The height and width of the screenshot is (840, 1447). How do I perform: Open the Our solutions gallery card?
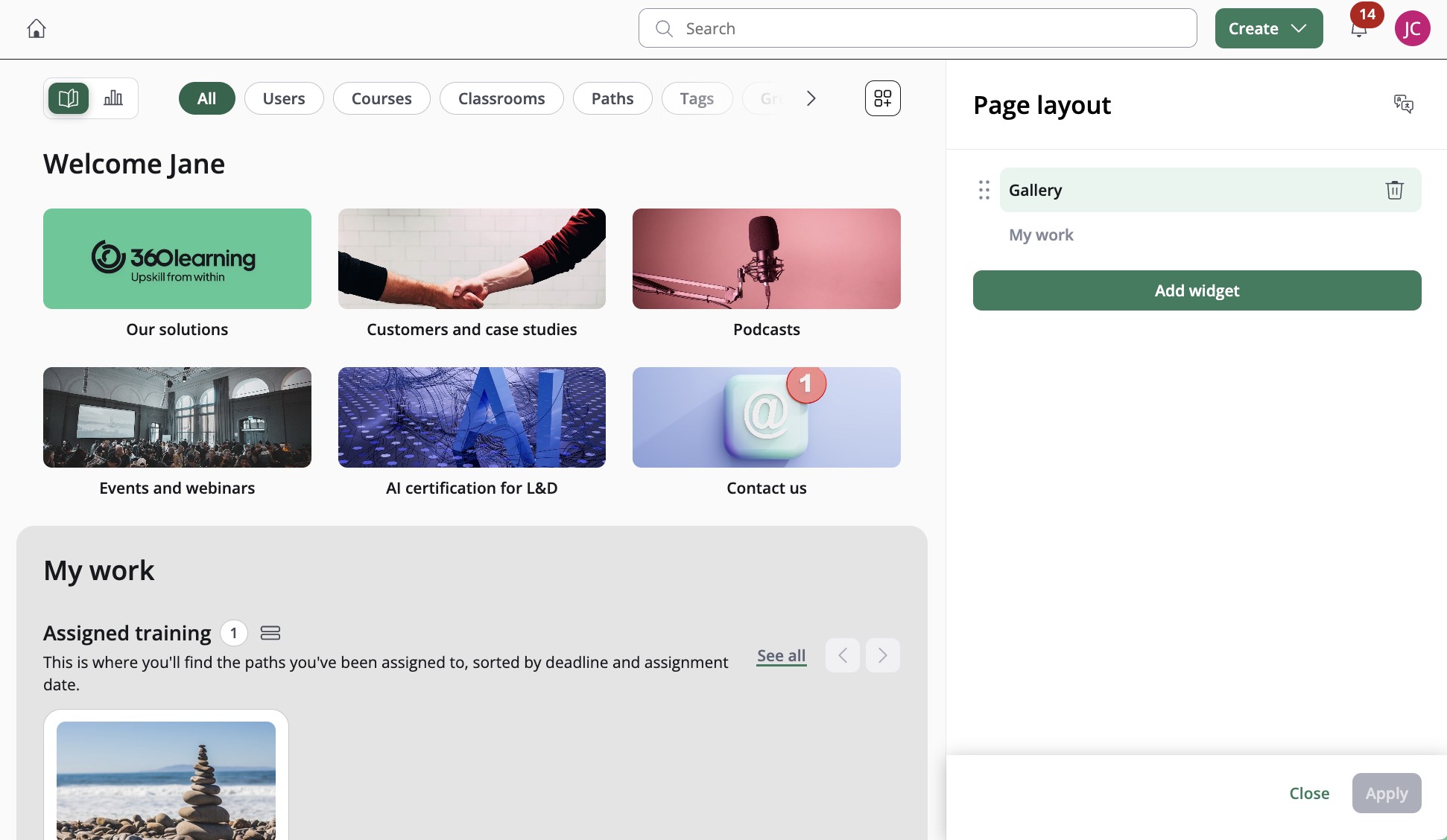pos(177,258)
